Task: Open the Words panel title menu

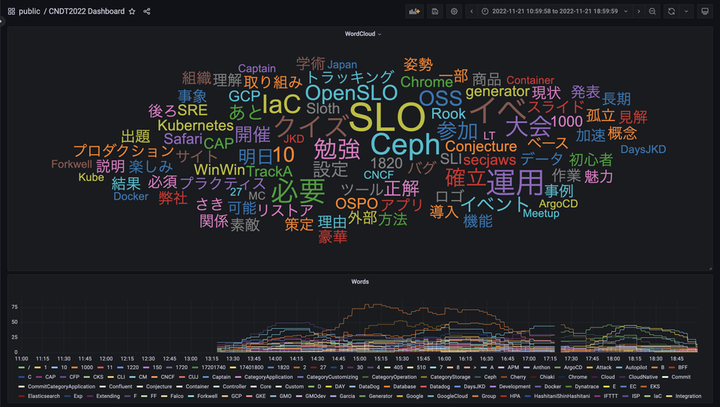Action: [x=358, y=281]
